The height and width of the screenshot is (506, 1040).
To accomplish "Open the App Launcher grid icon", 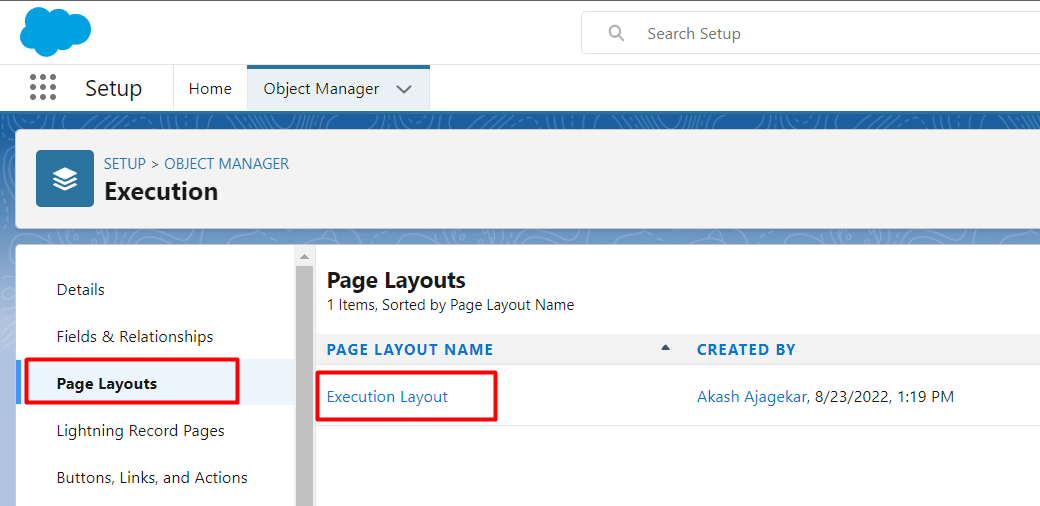I will click(x=43, y=88).
